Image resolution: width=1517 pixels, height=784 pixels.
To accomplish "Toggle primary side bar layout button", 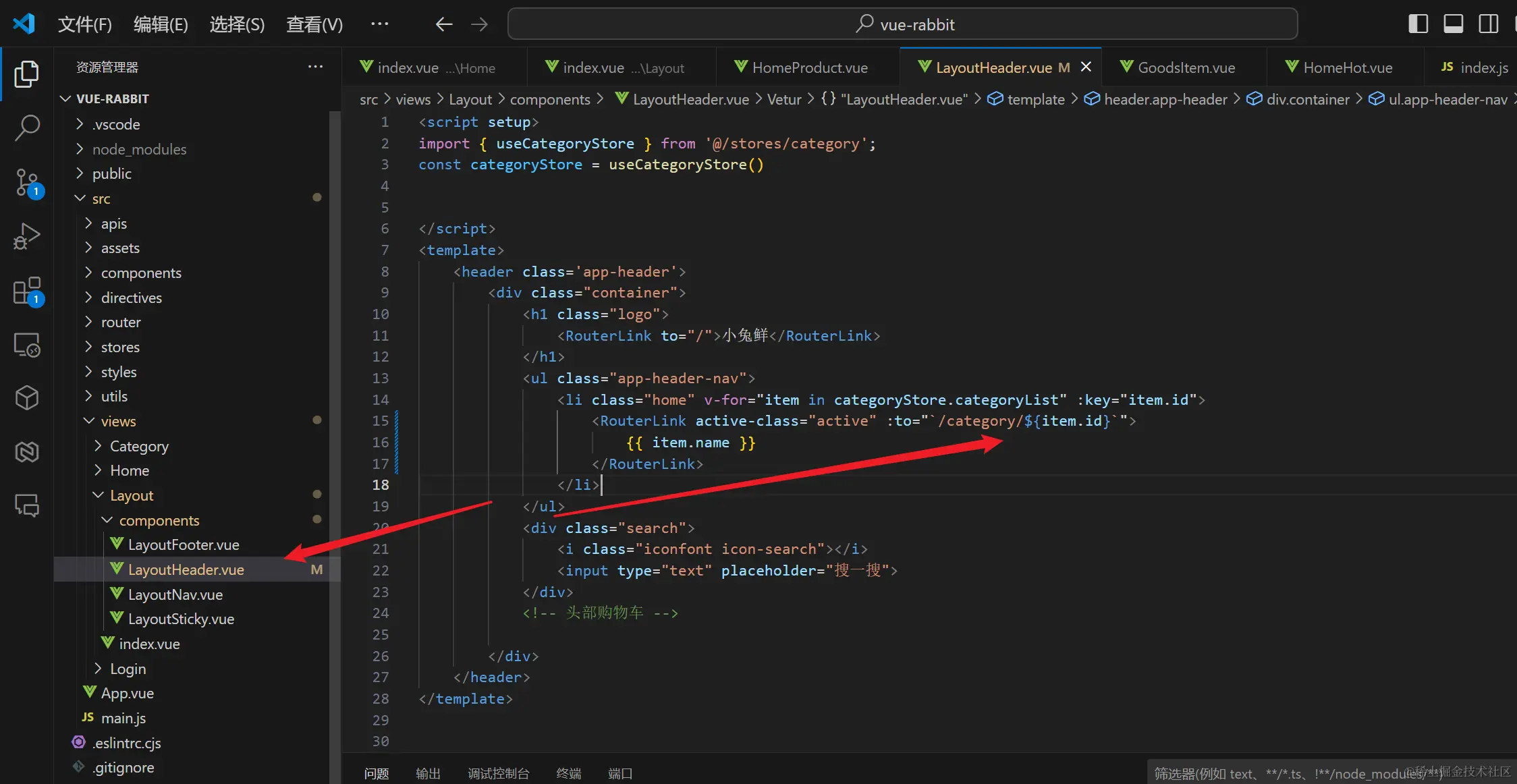I will click(x=1418, y=24).
